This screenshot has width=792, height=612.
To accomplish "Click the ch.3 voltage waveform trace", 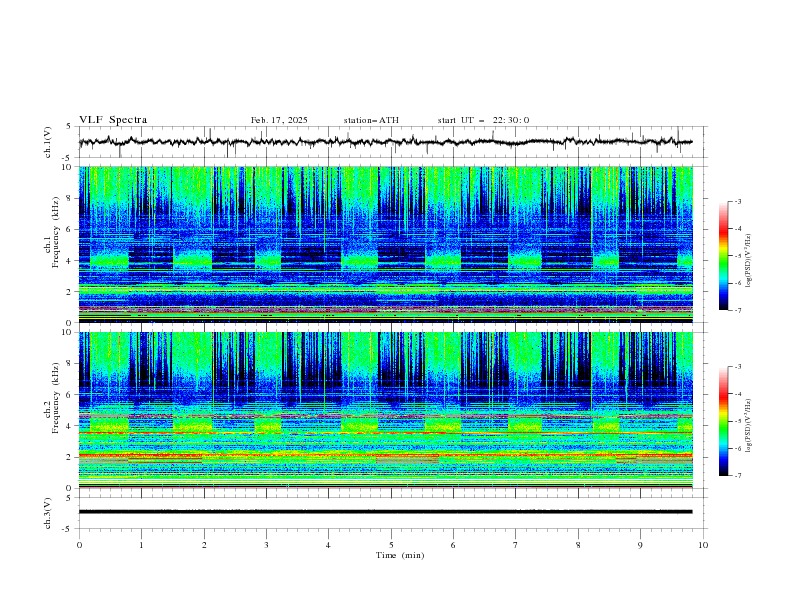I will pos(385,512).
